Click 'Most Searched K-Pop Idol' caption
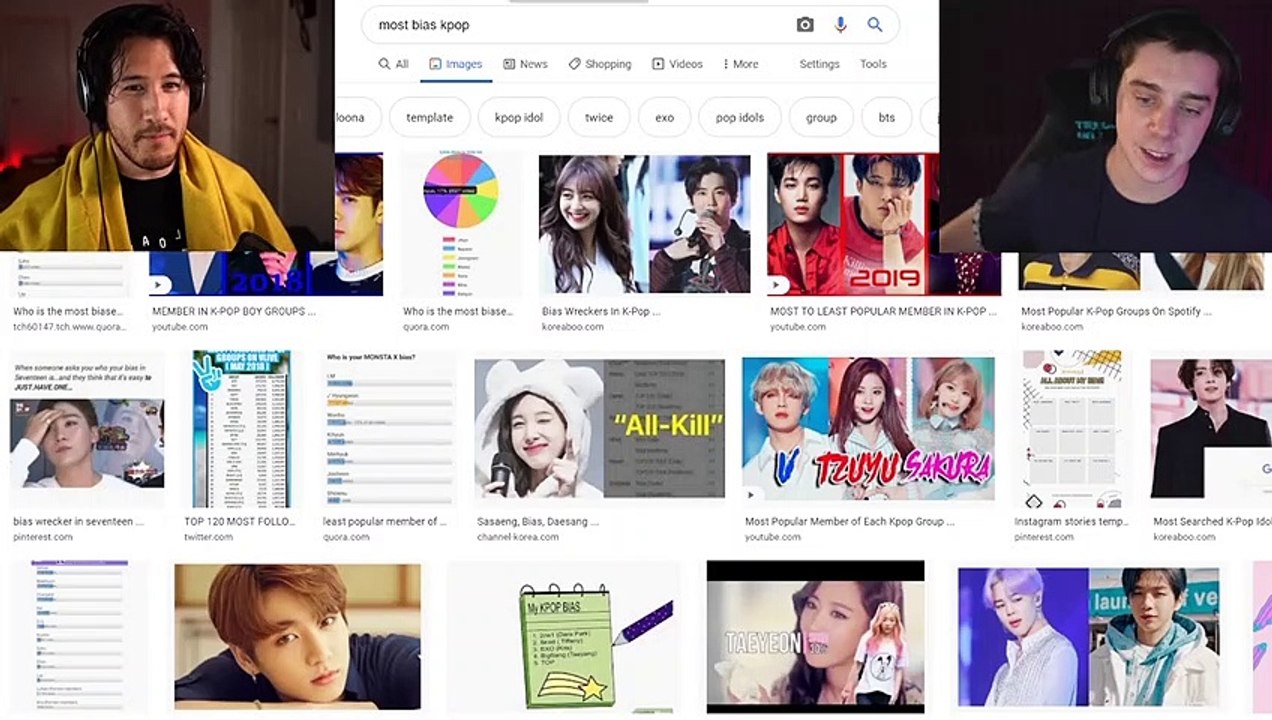Screen dimensions: 1272x720 click(x=1212, y=522)
